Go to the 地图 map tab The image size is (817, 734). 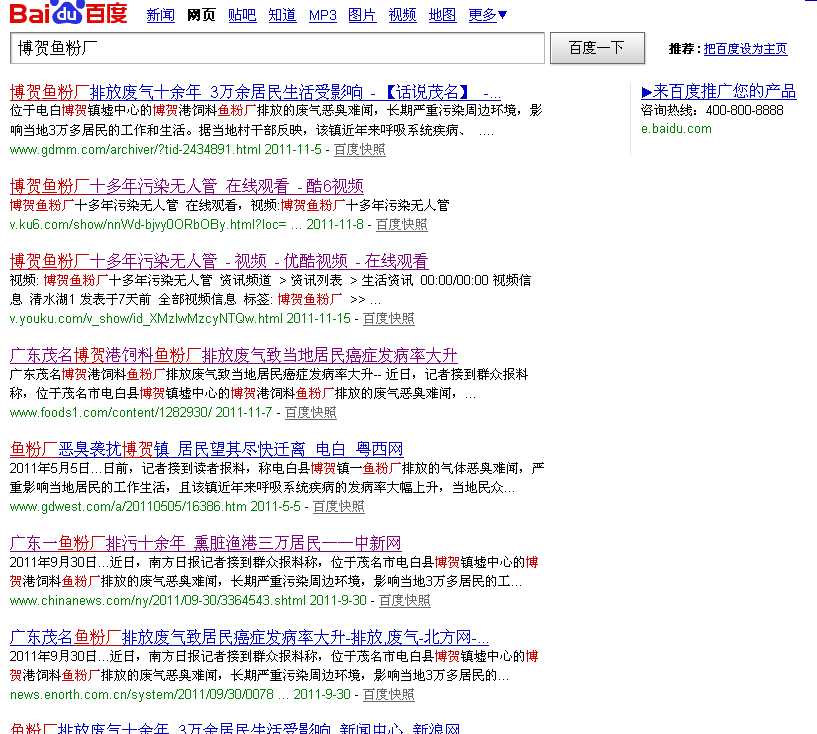[442, 16]
